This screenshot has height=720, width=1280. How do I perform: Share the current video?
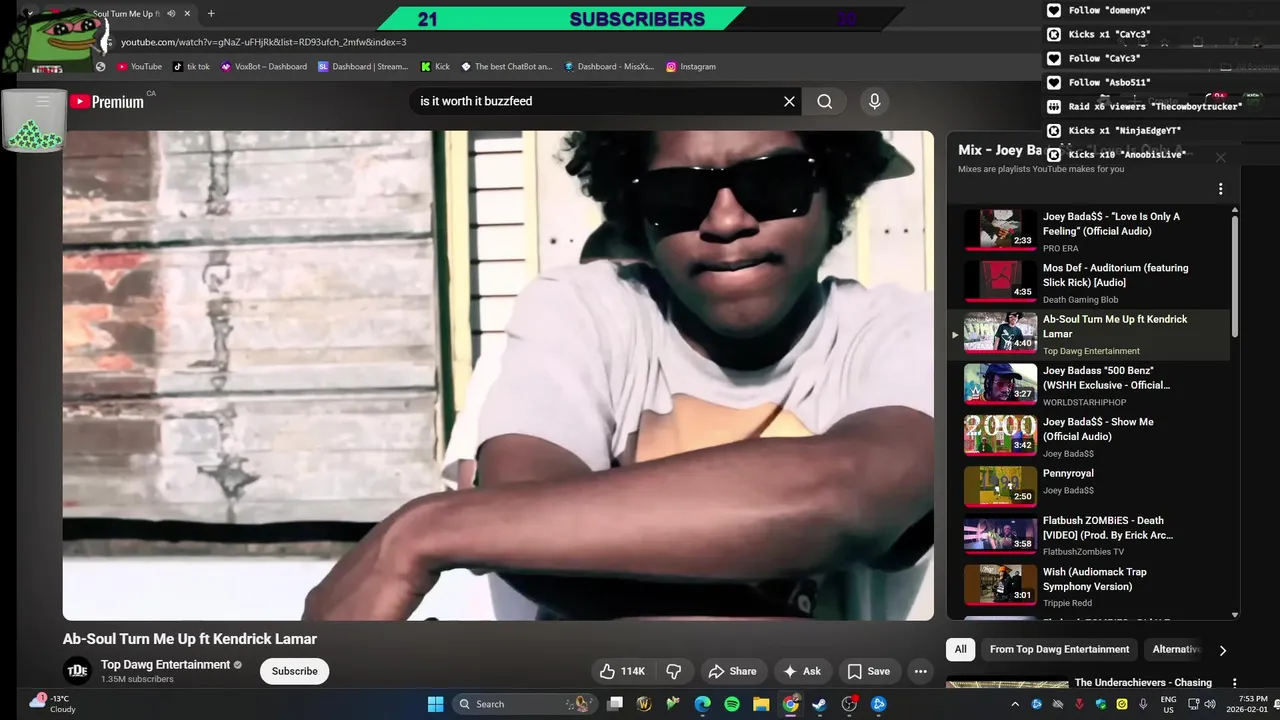tap(732, 671)
